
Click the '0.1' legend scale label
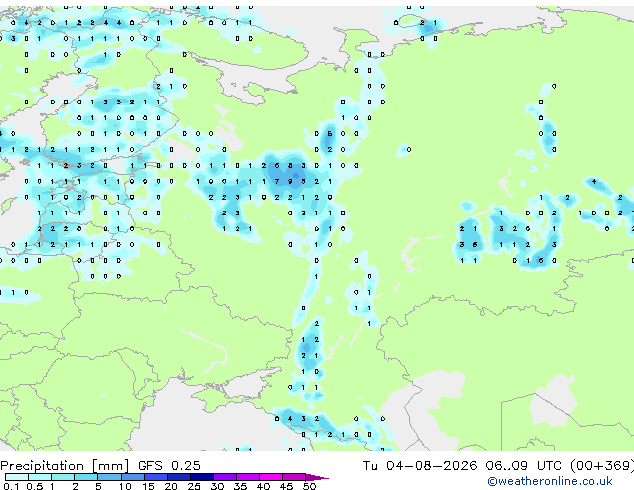[x=11, y=486]
